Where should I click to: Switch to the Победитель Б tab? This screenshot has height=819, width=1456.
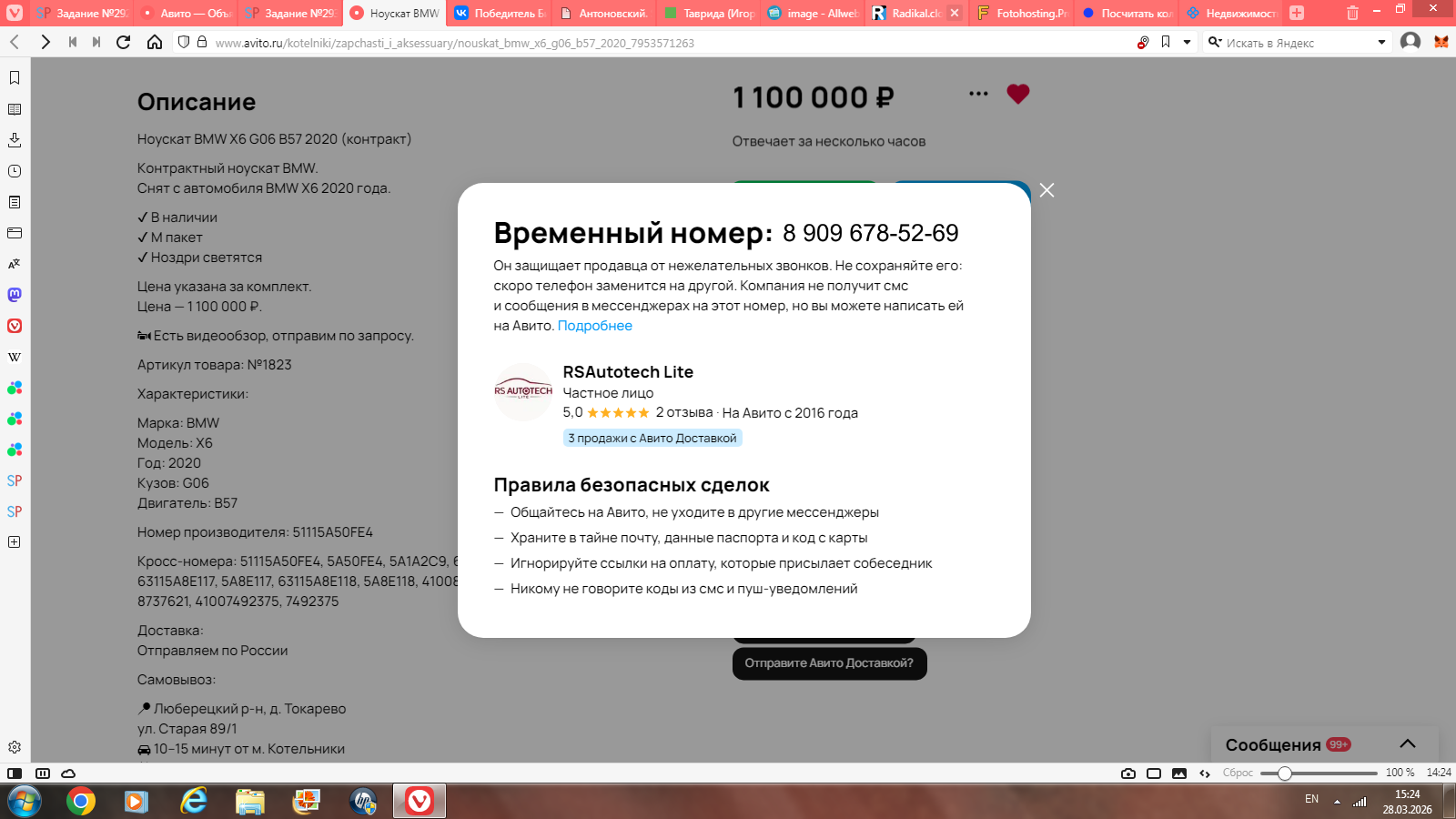pos(500,13)
